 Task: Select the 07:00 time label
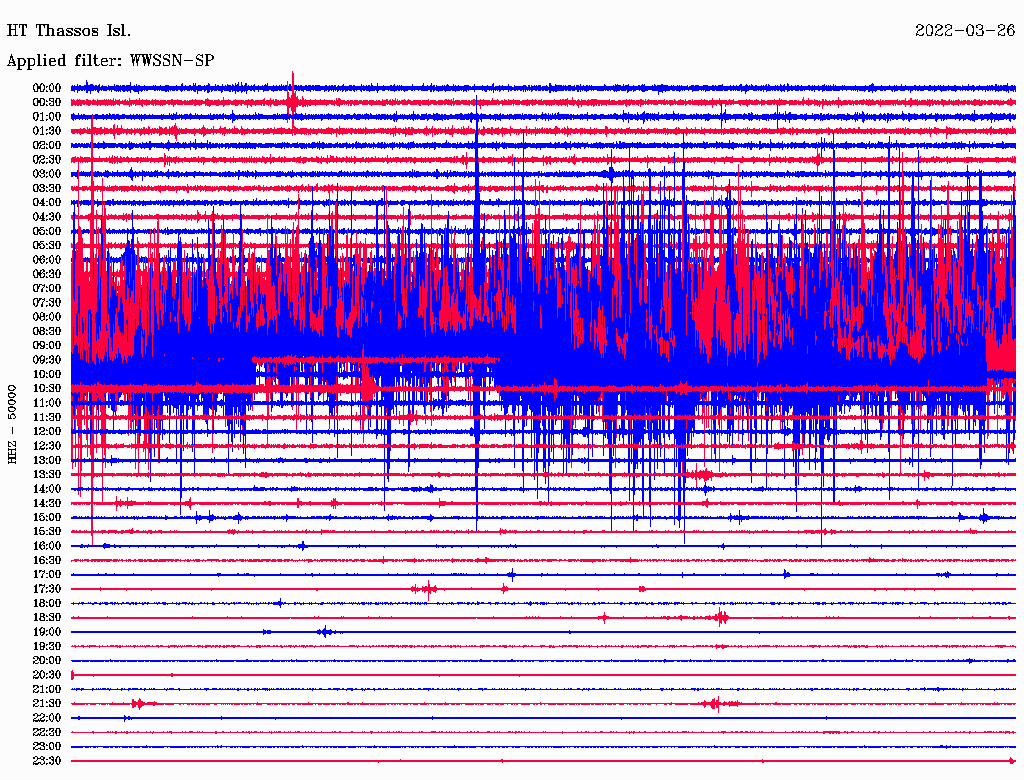[47, 288]
